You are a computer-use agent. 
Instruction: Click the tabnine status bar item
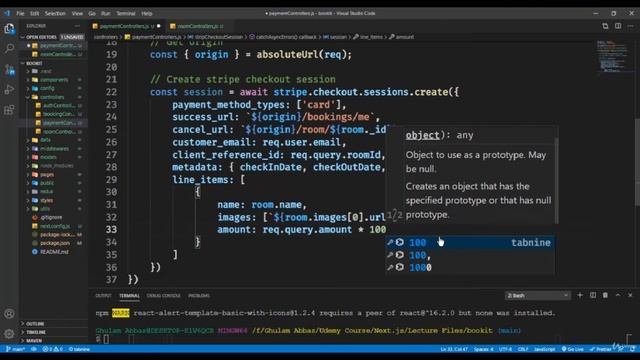79,349
